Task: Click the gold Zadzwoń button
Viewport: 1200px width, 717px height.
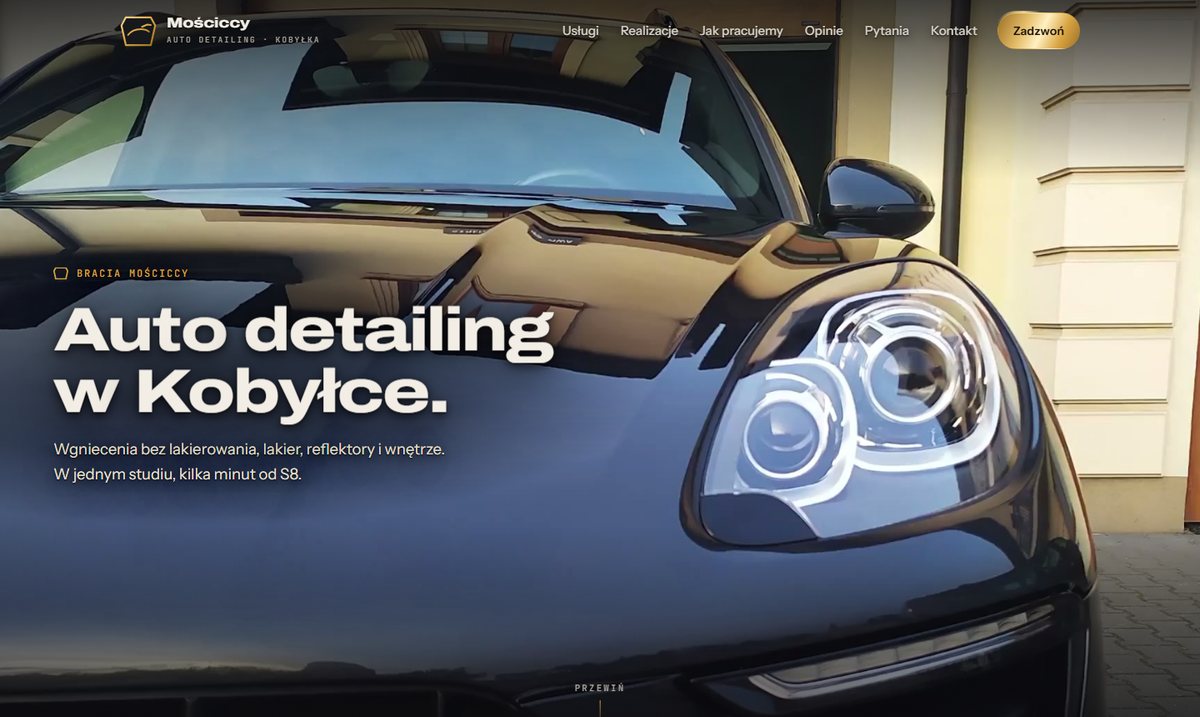Action: (x=1038, y=31)
